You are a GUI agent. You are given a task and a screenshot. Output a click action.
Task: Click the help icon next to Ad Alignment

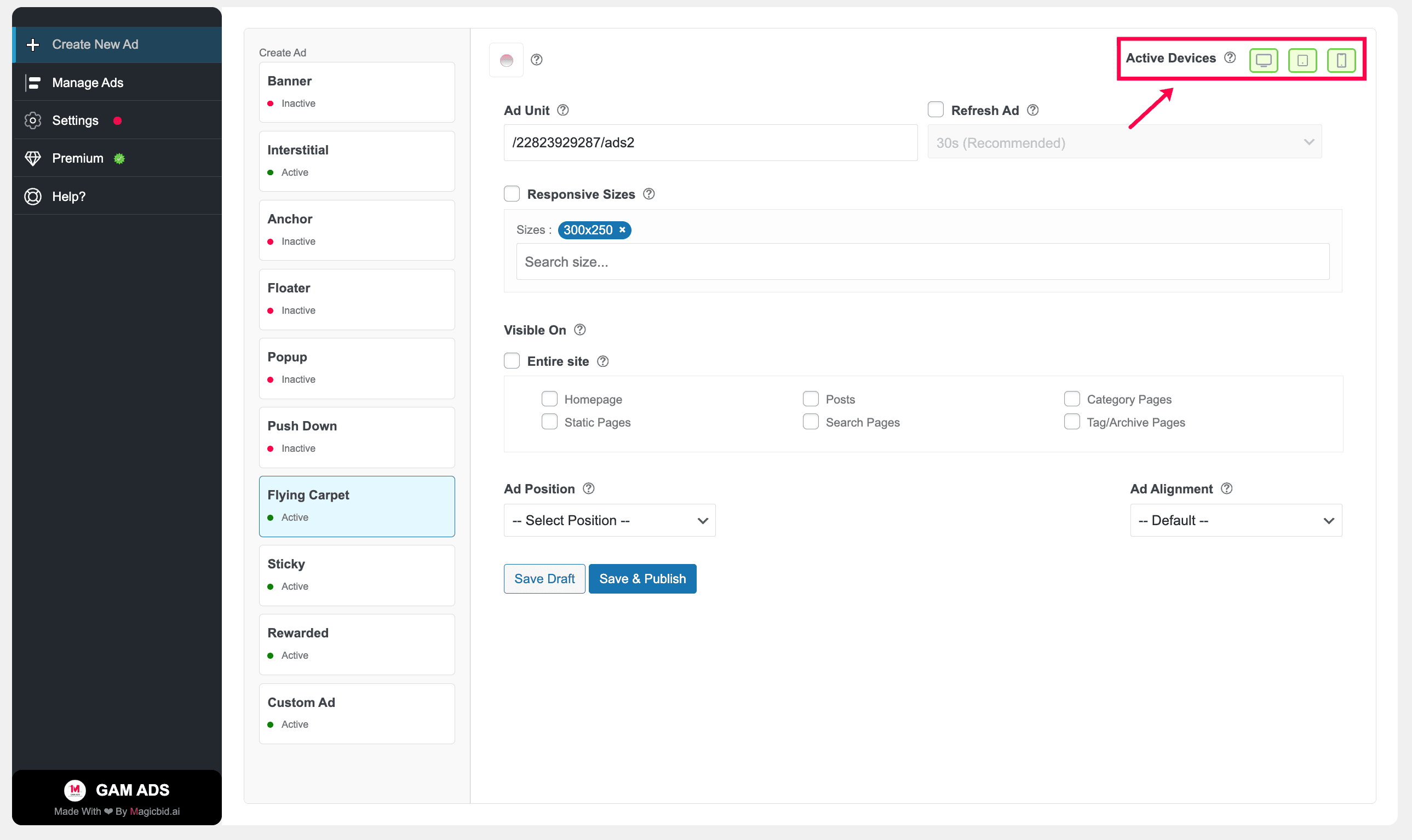click(1227, 488)
